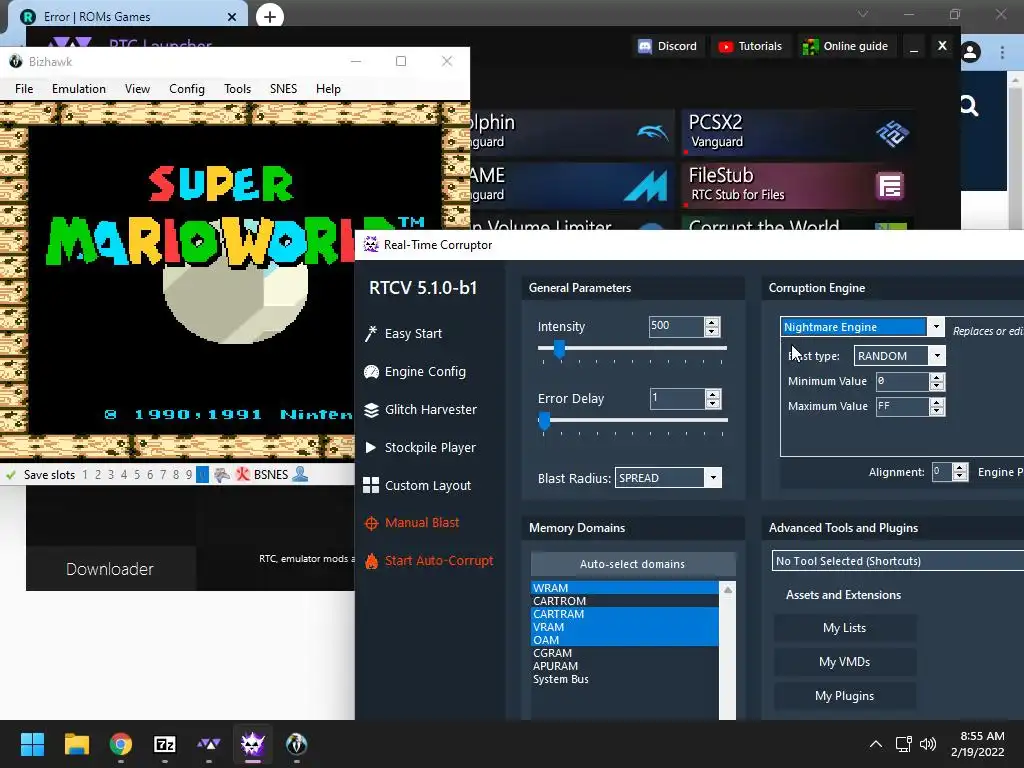Open the File menu in Bizhawk
This screenshot has height=768, width=1024.
tap(24, 89)
